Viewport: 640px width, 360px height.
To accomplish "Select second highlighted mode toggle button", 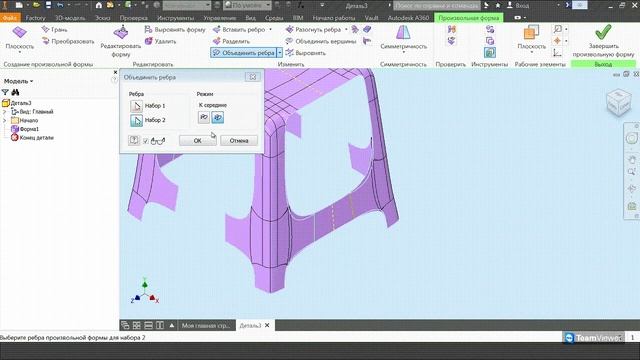I will 218,118.
